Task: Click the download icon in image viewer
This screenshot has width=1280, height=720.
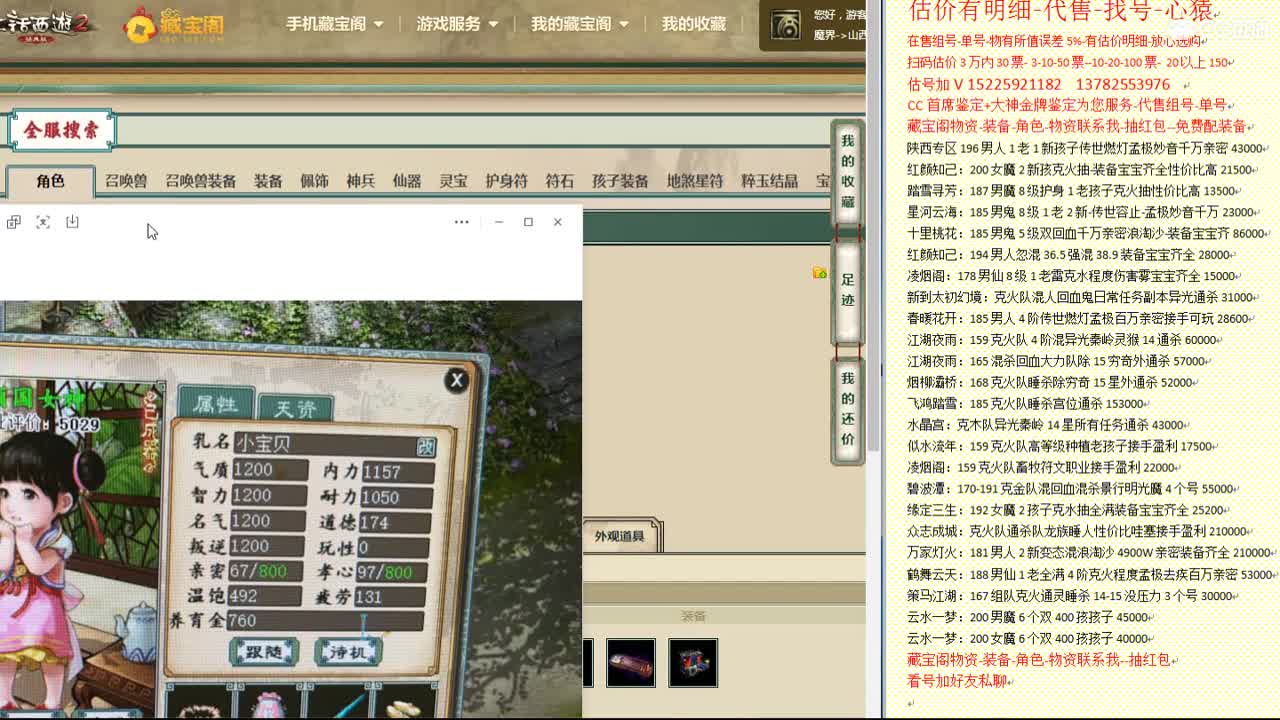Action: tap(72, 222)
